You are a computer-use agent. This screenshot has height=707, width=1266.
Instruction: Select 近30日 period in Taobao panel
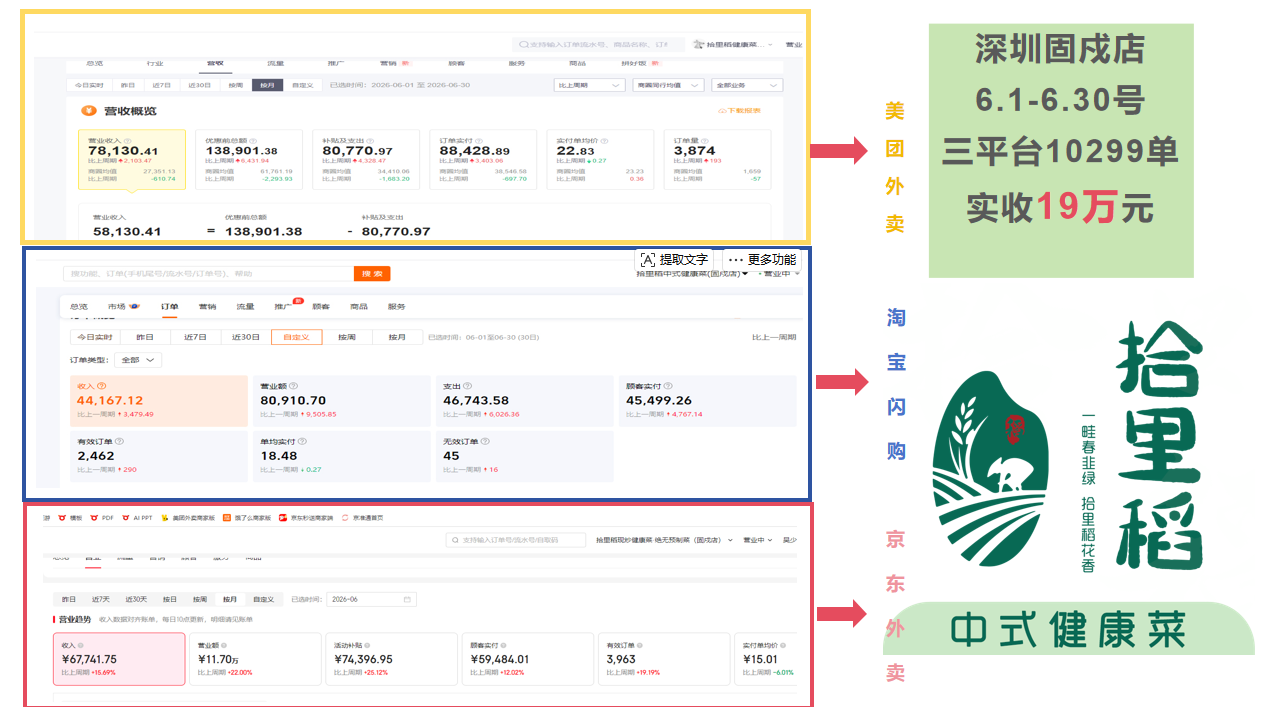tap(245, 337)
